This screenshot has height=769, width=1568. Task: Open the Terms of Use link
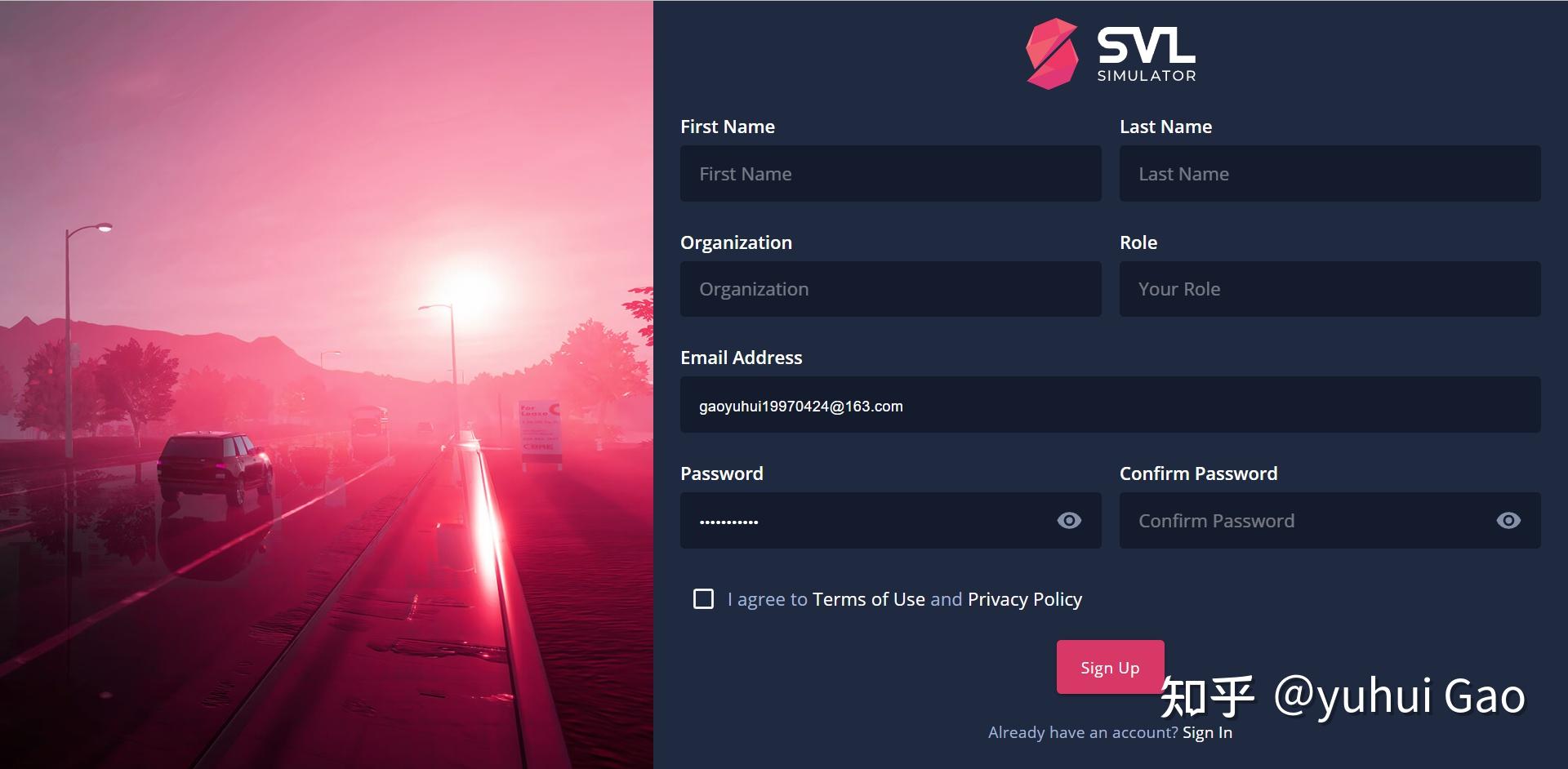tap(869, 599)
